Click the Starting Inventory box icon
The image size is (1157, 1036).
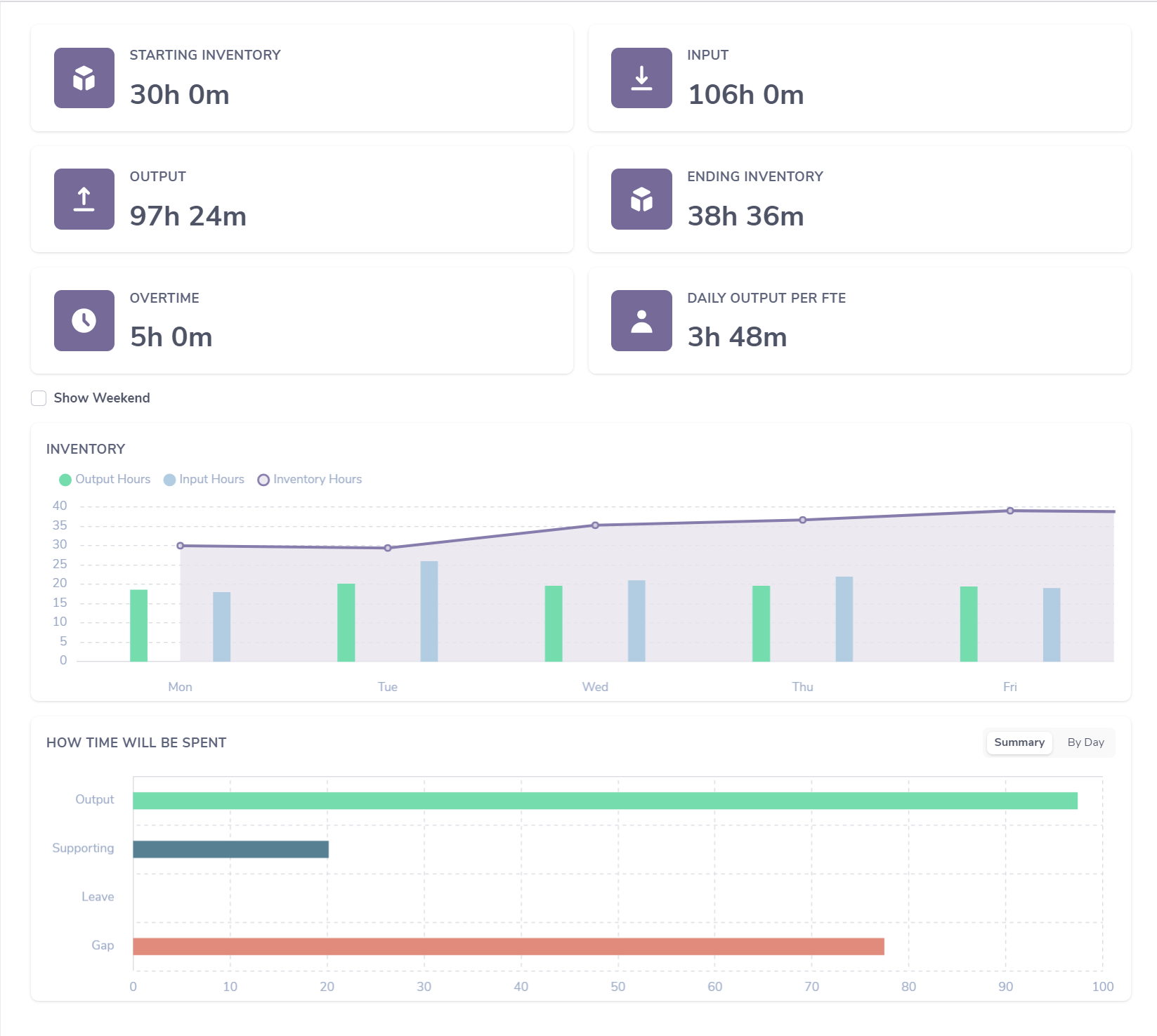[84, 78]
